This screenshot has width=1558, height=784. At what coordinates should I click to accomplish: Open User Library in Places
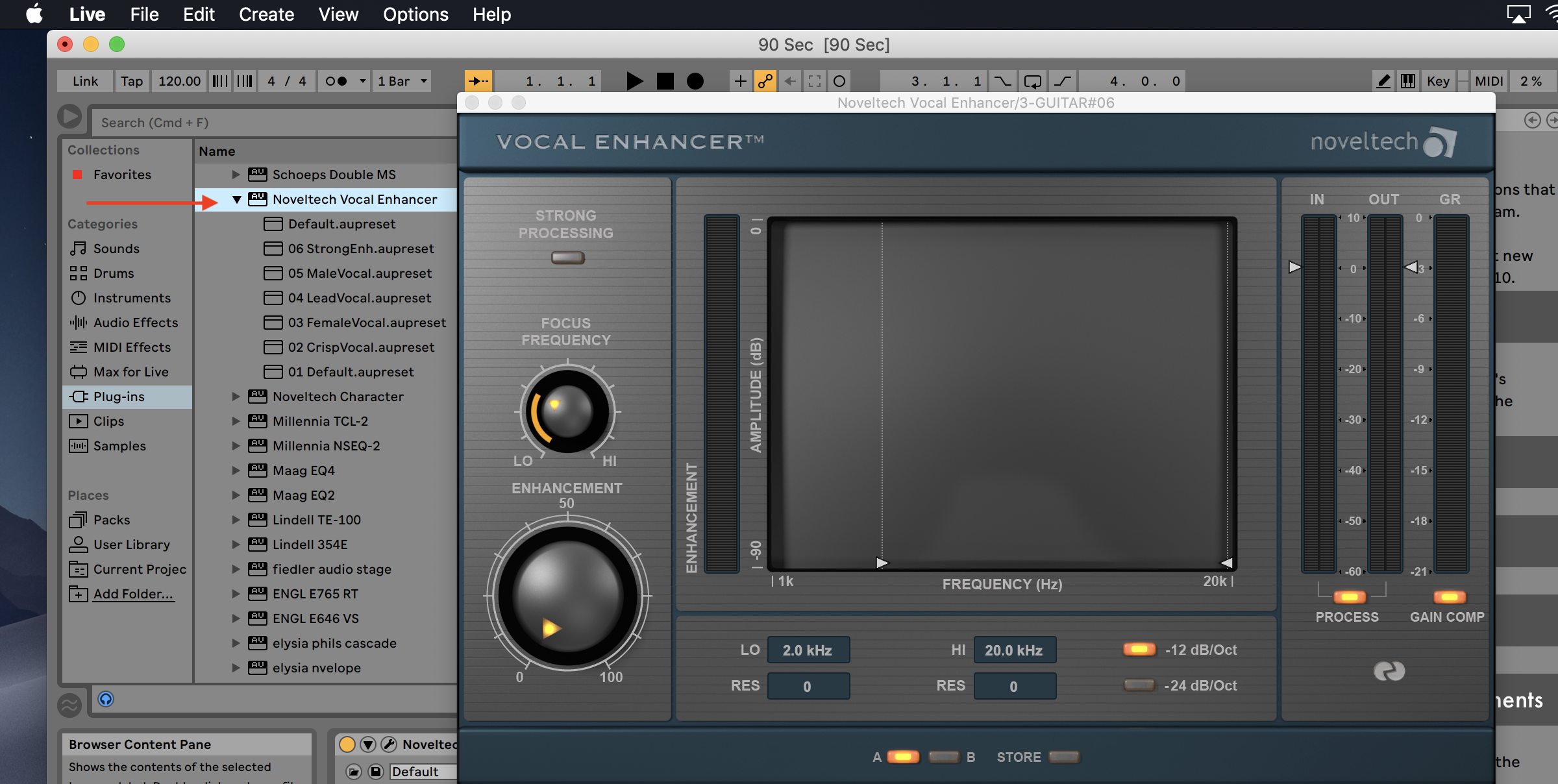pos(132,545)
